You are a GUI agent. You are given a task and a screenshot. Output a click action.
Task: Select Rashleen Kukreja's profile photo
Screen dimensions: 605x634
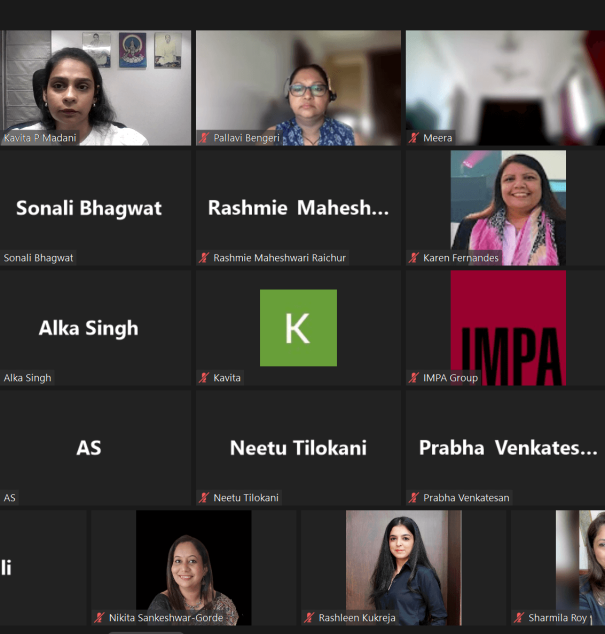coord(404,568)
